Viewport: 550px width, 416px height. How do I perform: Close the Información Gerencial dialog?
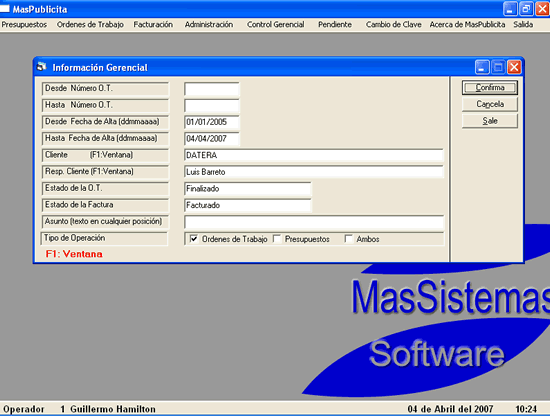tap(514, 67)
